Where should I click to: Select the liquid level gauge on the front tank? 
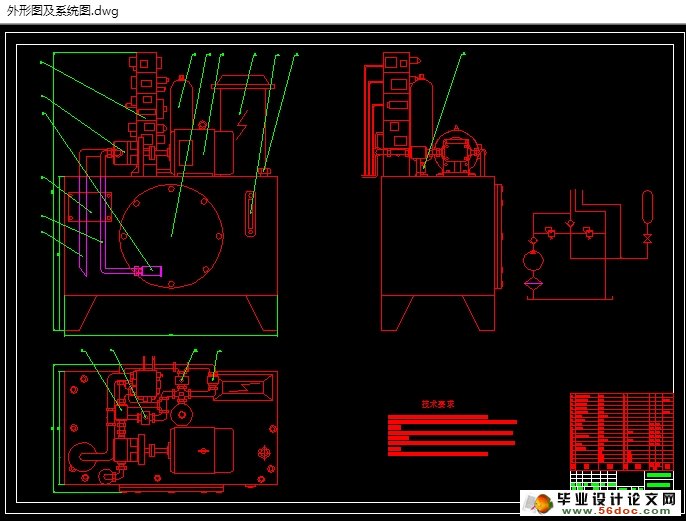coord(250,214)
